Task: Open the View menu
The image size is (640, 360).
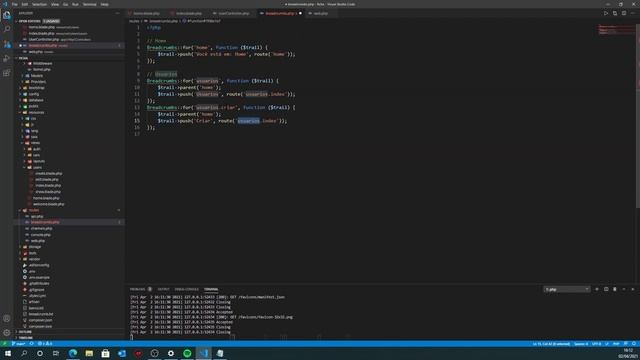Action: click(55, 4)
